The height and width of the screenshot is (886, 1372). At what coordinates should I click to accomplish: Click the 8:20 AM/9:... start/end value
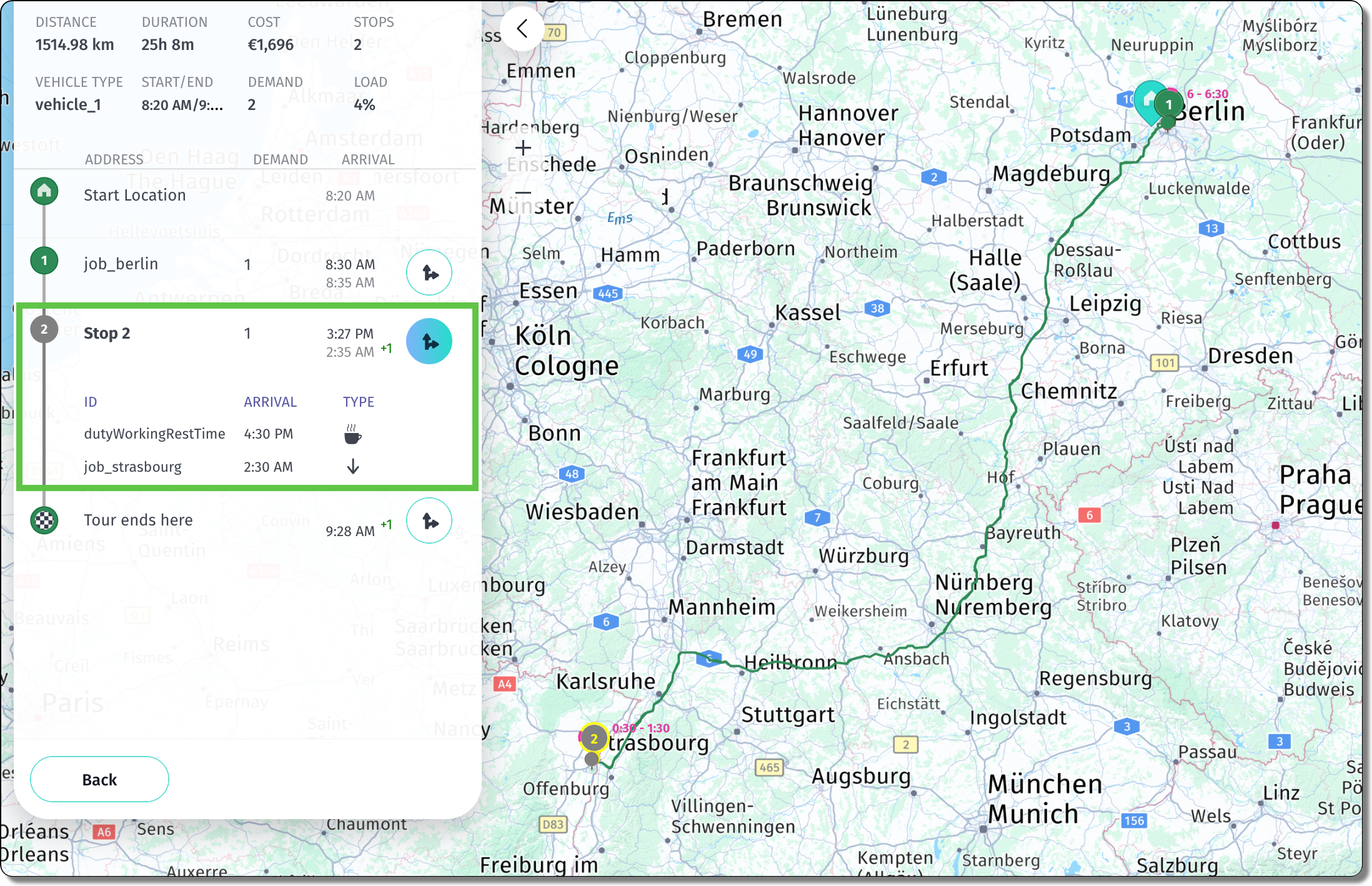[182, 104]
